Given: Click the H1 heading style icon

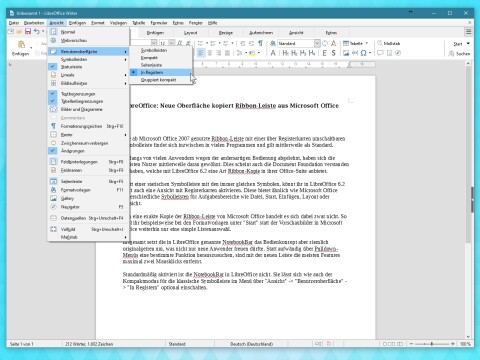Looking at the screenshot, I should pyautogui.click(x=286, y=53).
